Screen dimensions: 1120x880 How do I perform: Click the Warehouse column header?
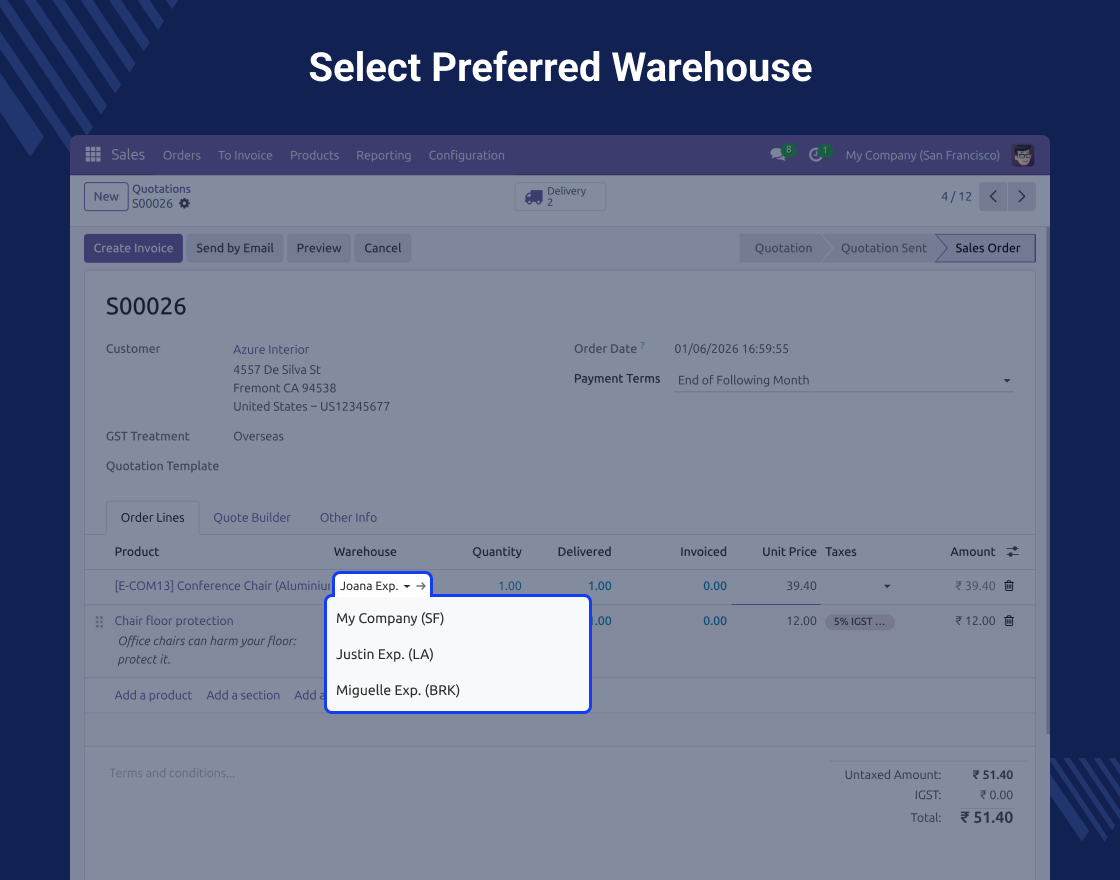click(x=365, y=551)
